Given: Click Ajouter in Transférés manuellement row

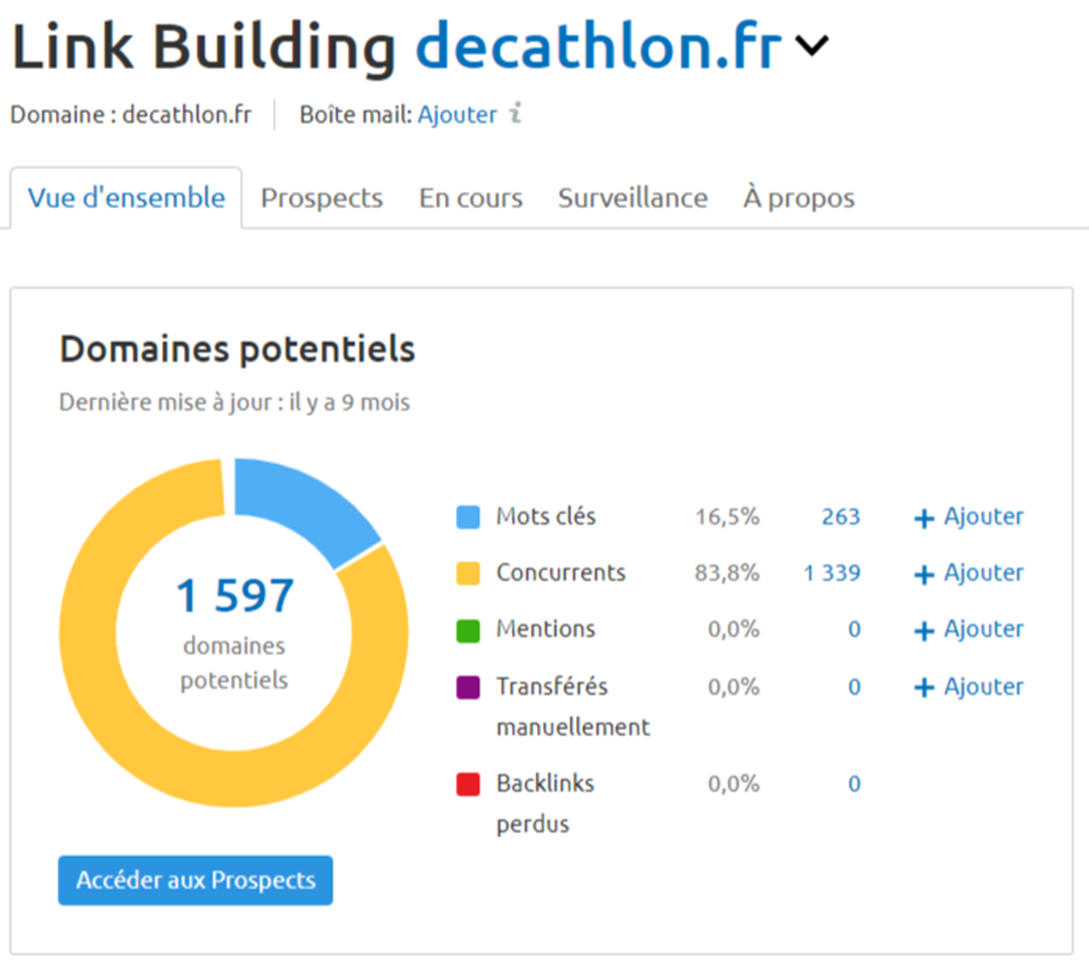Looking at the screenshot, I should point(983,687).
